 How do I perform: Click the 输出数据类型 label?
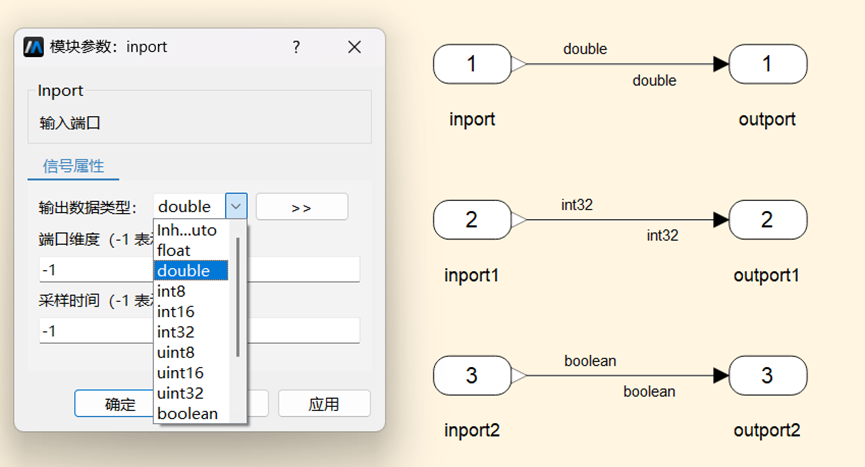point(88,208)
